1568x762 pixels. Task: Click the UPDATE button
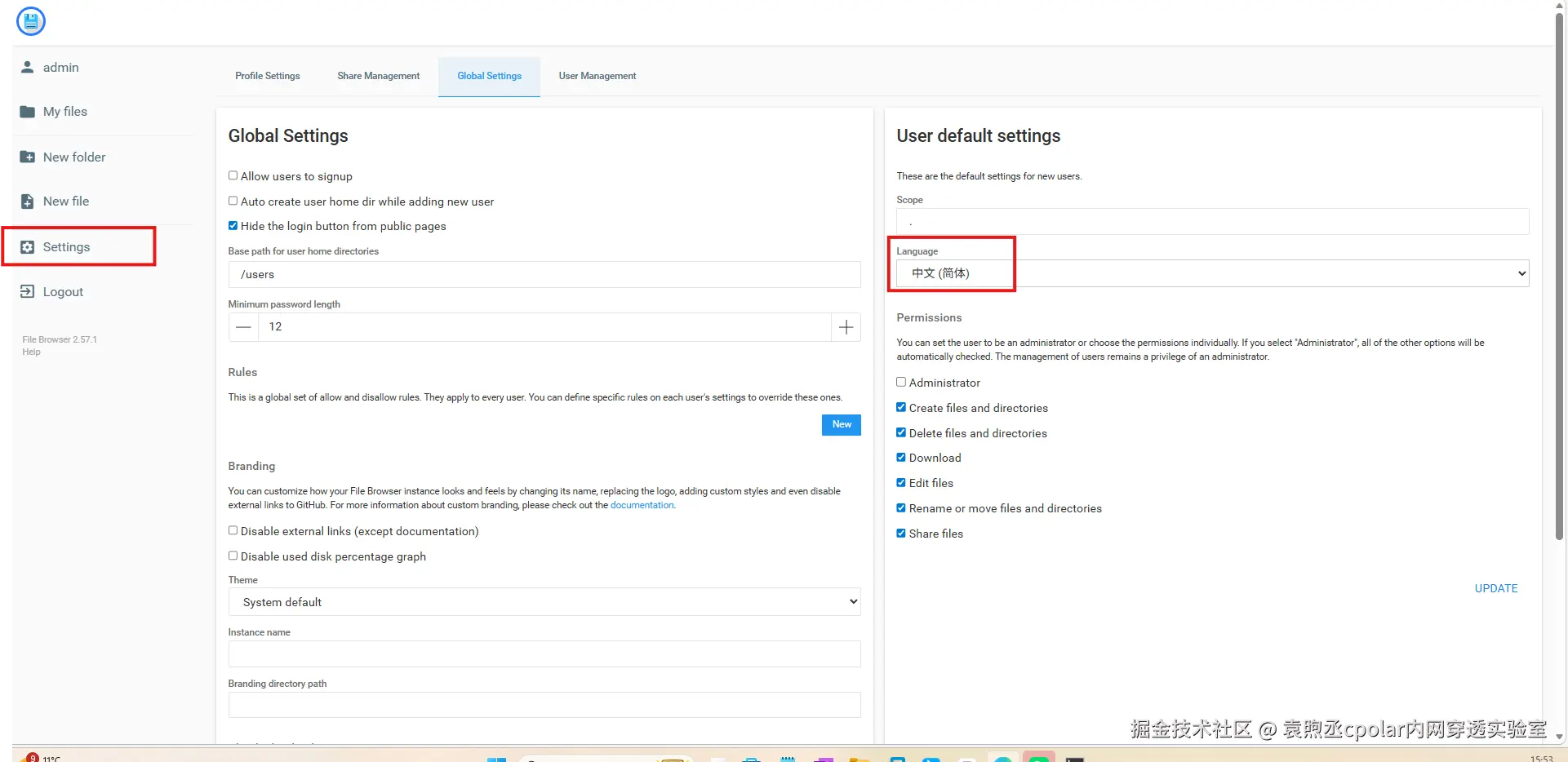click(1496, 588)
